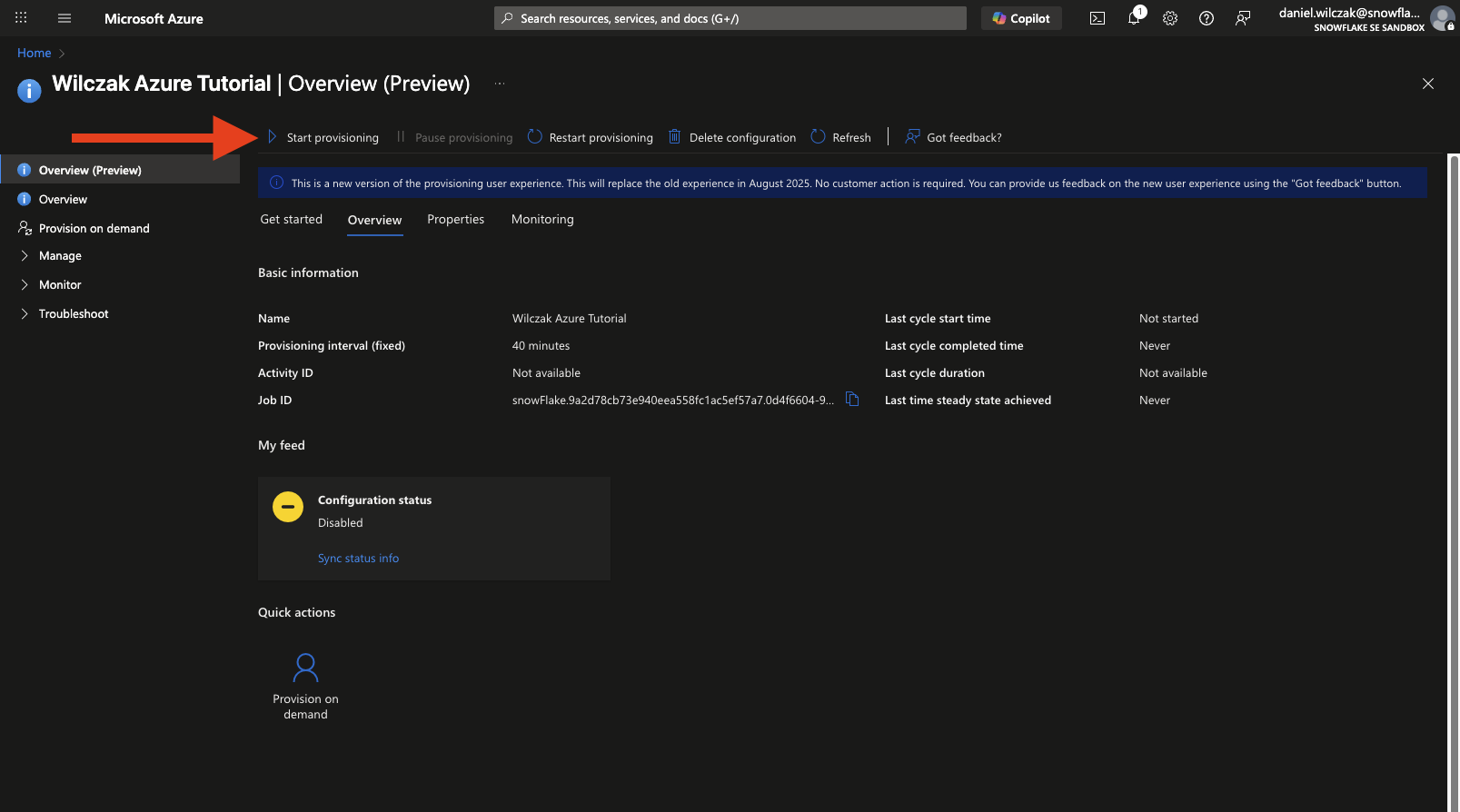Open the help question mark icon
Image resolution: width=1460 pixels, height=812 pixels.
point(1207,18)
